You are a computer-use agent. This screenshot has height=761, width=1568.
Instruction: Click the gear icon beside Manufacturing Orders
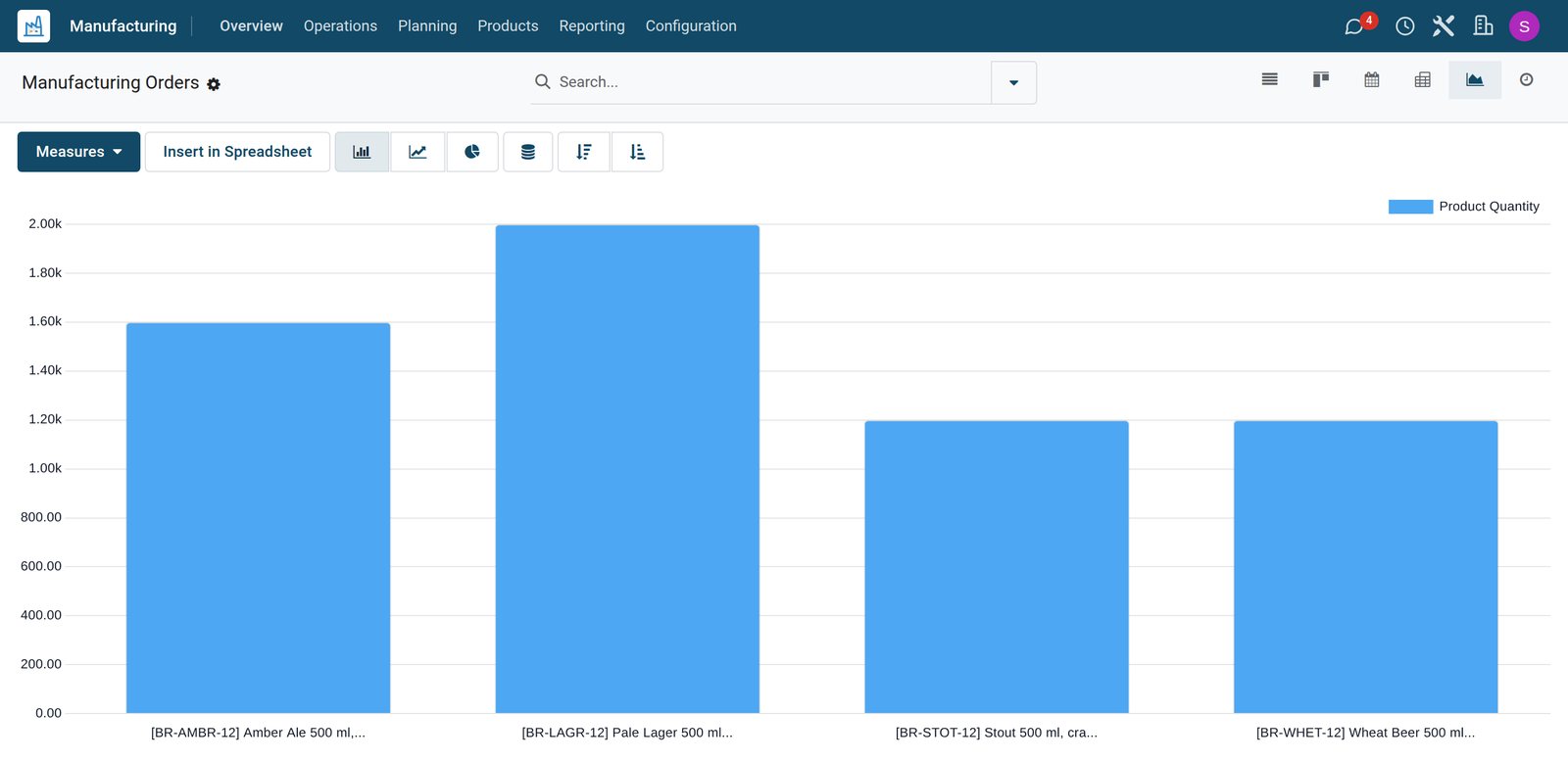[214, 84]
